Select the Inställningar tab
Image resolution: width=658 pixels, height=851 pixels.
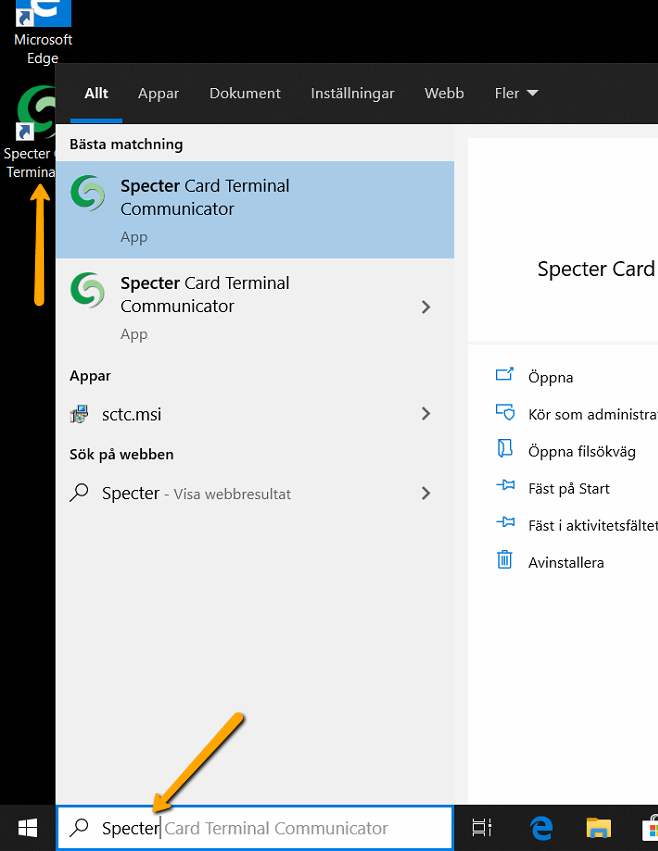[352, 93]
